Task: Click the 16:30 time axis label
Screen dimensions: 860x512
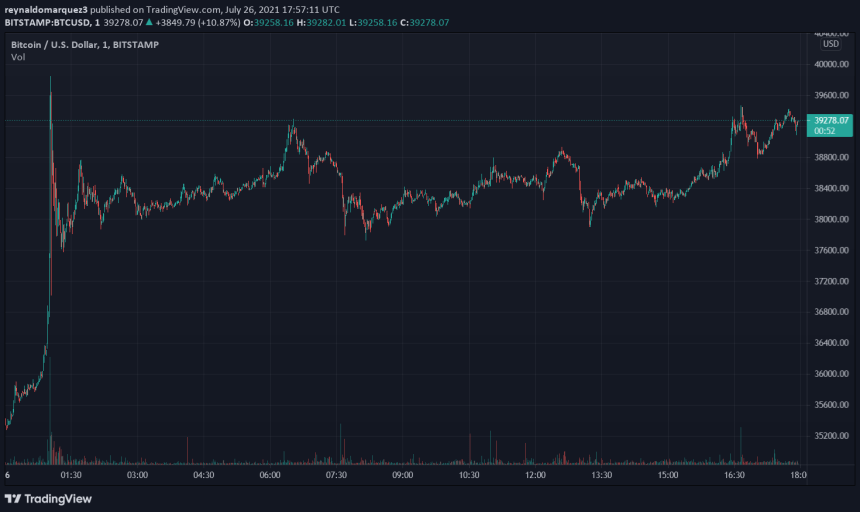Action: [734, 475]
